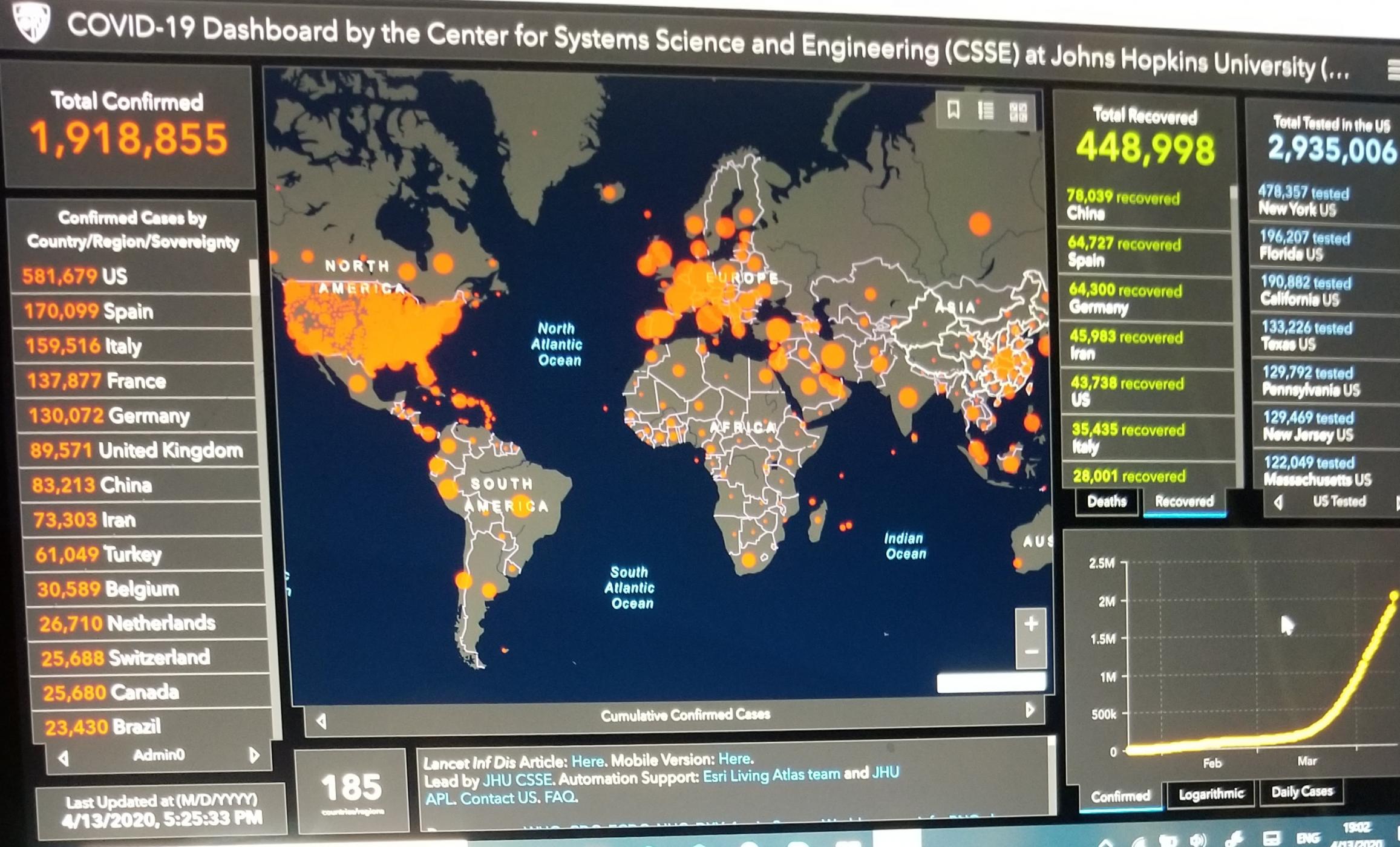The height and width of the screenshot is (847, 1400).
Task: Open the map legend list icon
Action: click(986, 111)
